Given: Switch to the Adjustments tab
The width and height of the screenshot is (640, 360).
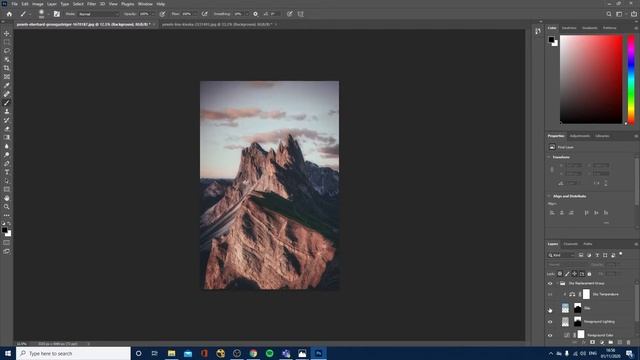Looking at the screenshot, I should point(580,136).
